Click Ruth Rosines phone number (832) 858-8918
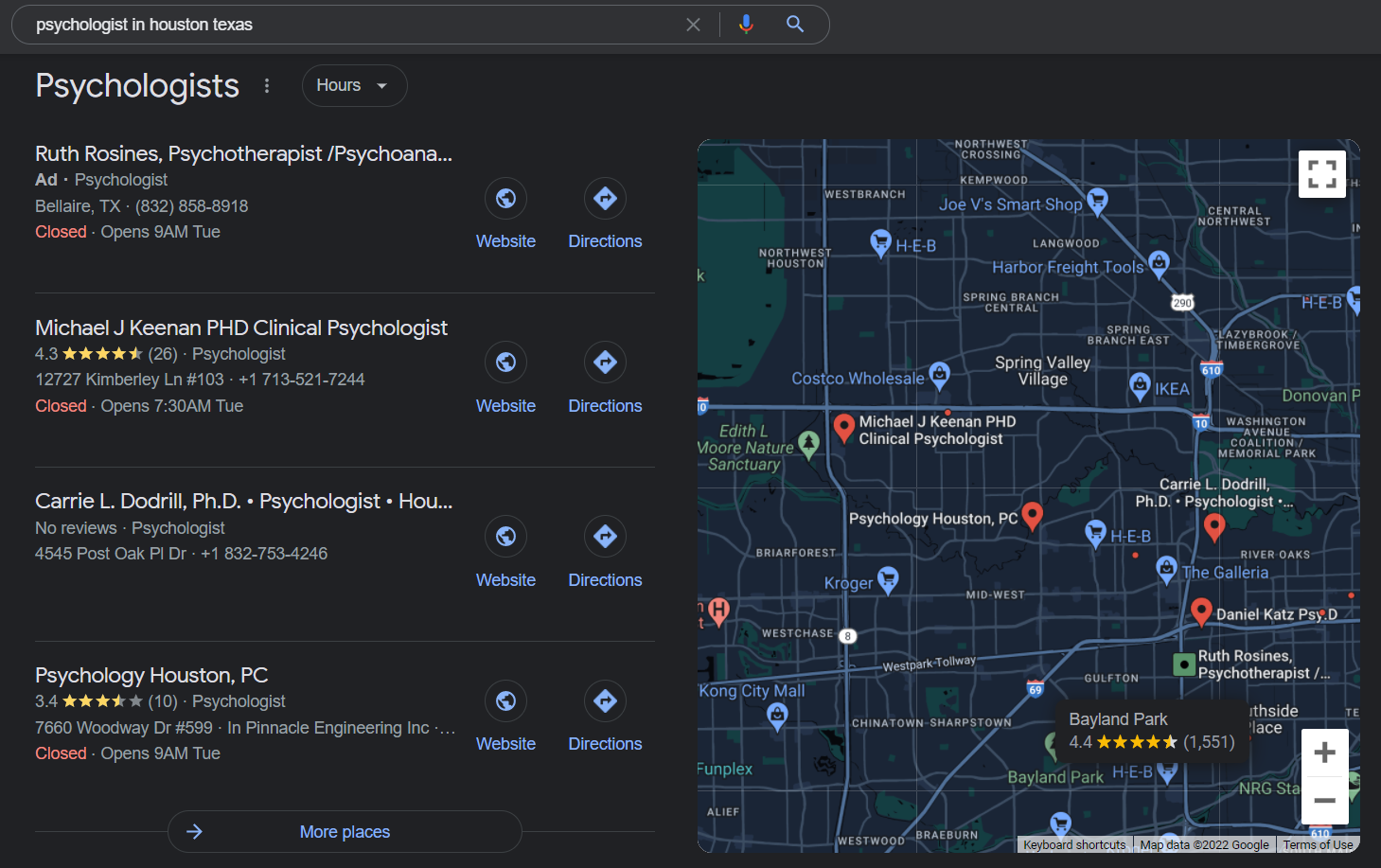This screenshot has height=868, width=1381. (191, 205)
